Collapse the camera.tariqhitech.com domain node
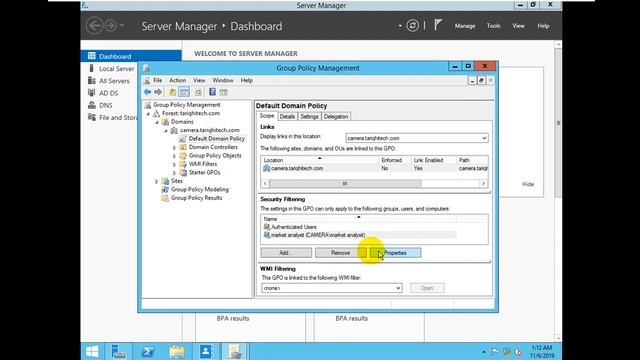 click(x=166, y=131)
